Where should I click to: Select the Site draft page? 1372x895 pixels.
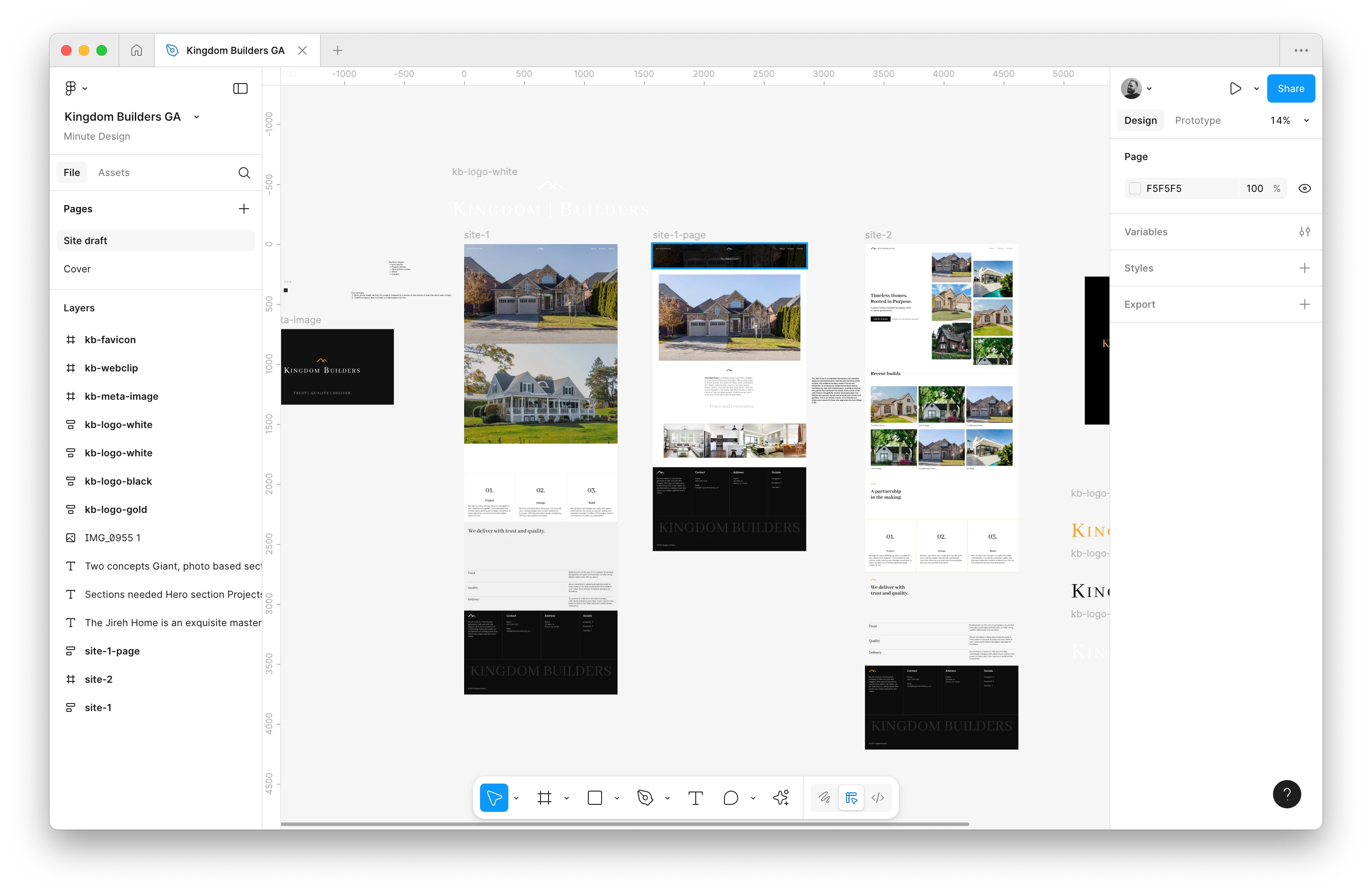point(155,241)
